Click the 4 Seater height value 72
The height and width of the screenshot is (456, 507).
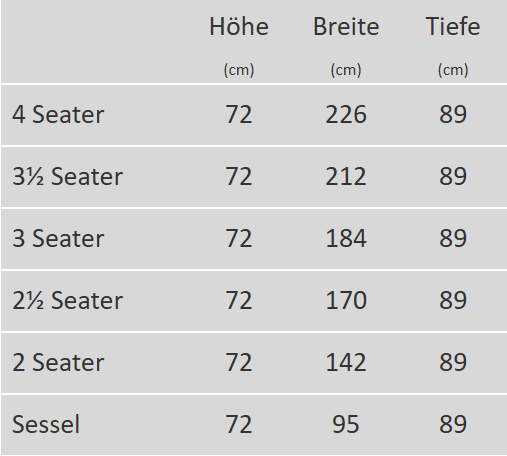239,114
